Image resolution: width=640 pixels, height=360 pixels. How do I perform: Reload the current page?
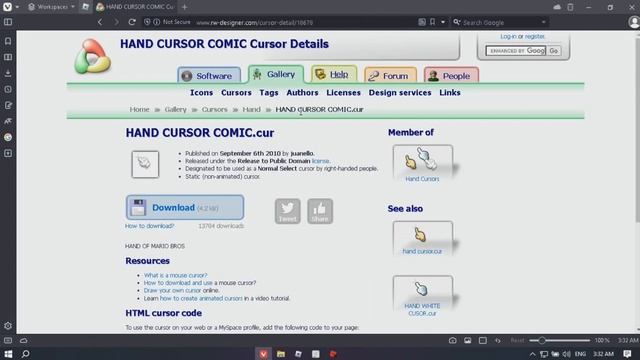[132, 22]
